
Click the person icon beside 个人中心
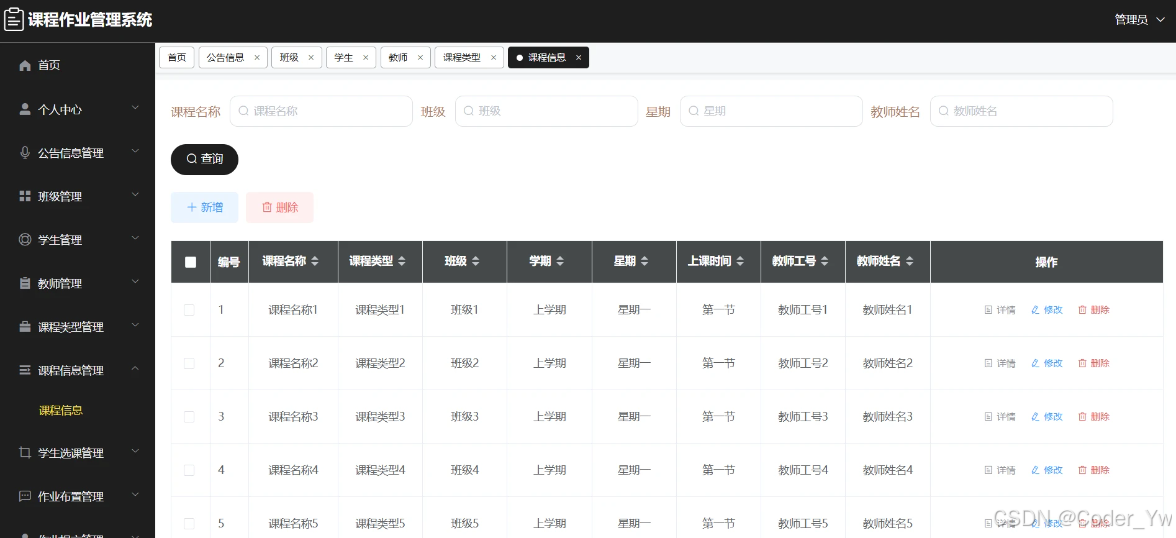click(x=25, y=110)
